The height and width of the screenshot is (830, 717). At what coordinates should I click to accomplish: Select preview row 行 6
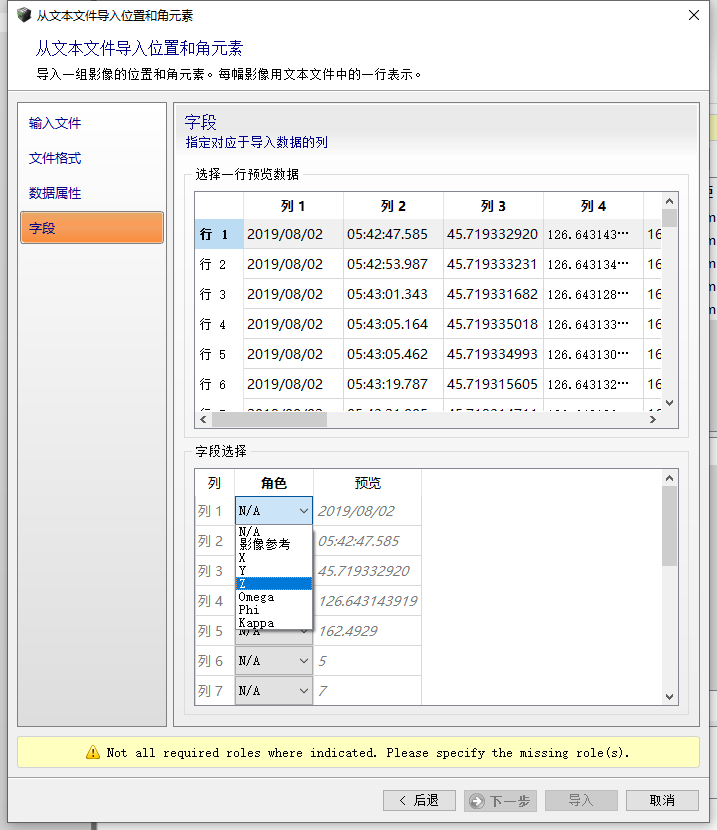[219, 384]
